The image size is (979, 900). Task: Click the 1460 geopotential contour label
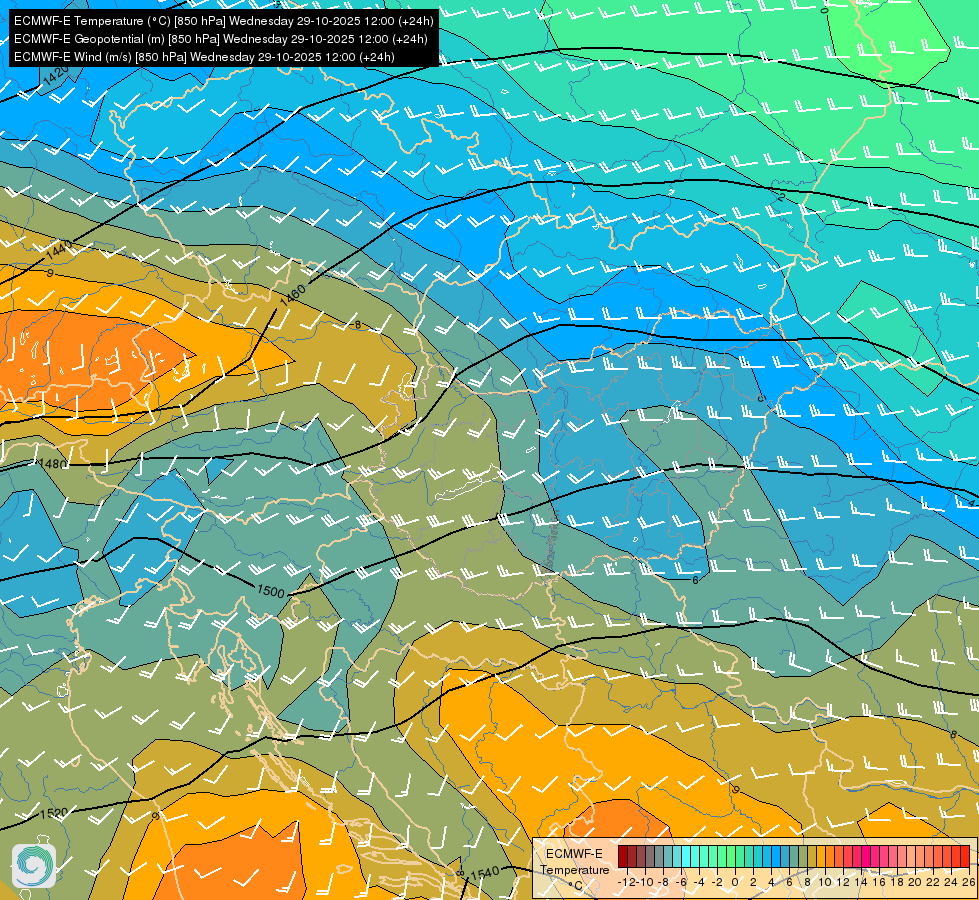[x=293, y=295]
